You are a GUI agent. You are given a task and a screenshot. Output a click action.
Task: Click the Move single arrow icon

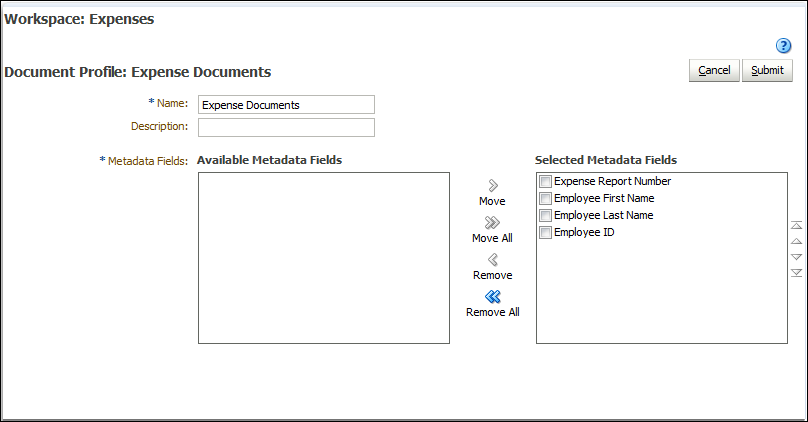point(493,185)
